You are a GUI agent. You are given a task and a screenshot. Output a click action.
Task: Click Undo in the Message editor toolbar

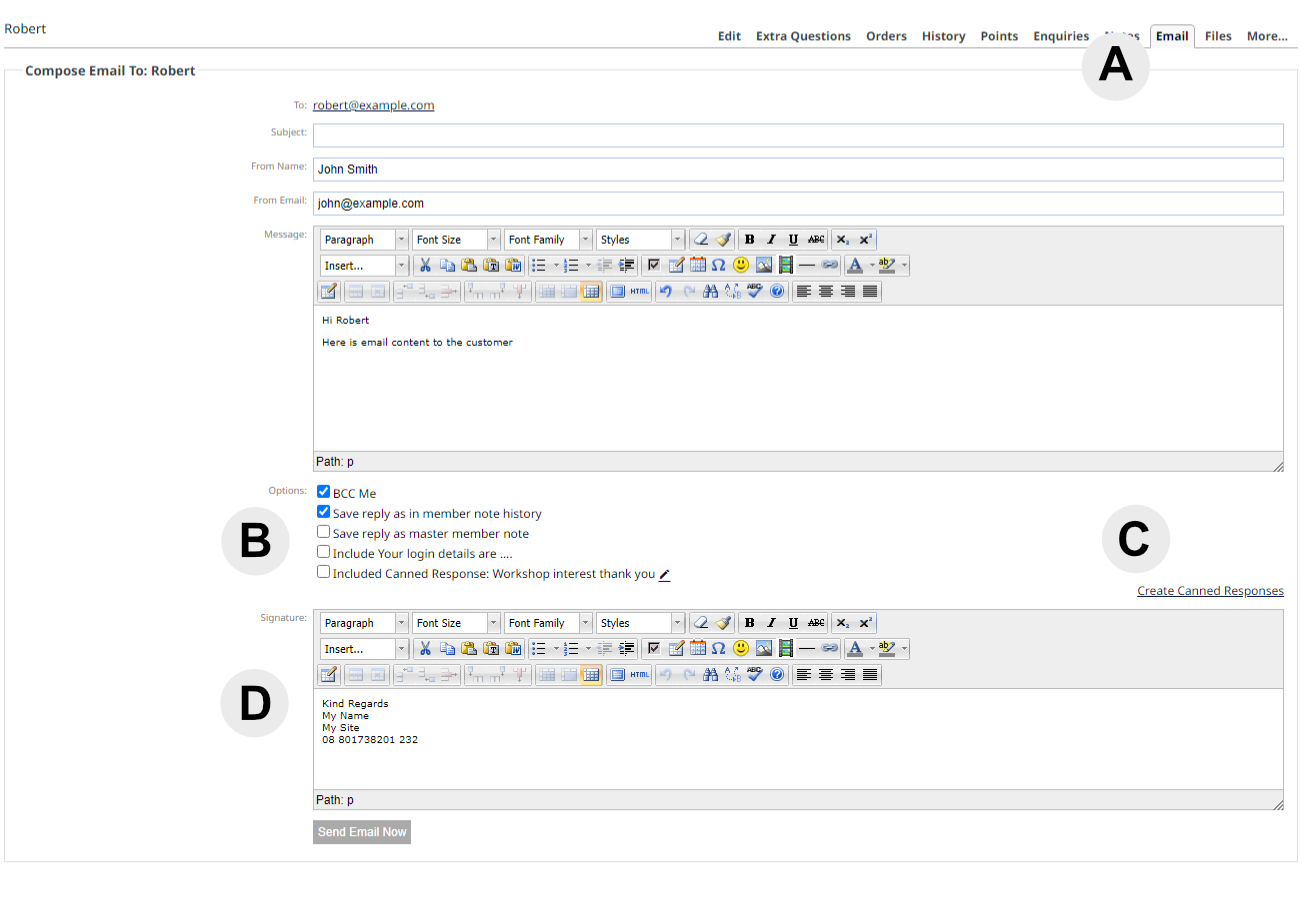click(665, 292)
